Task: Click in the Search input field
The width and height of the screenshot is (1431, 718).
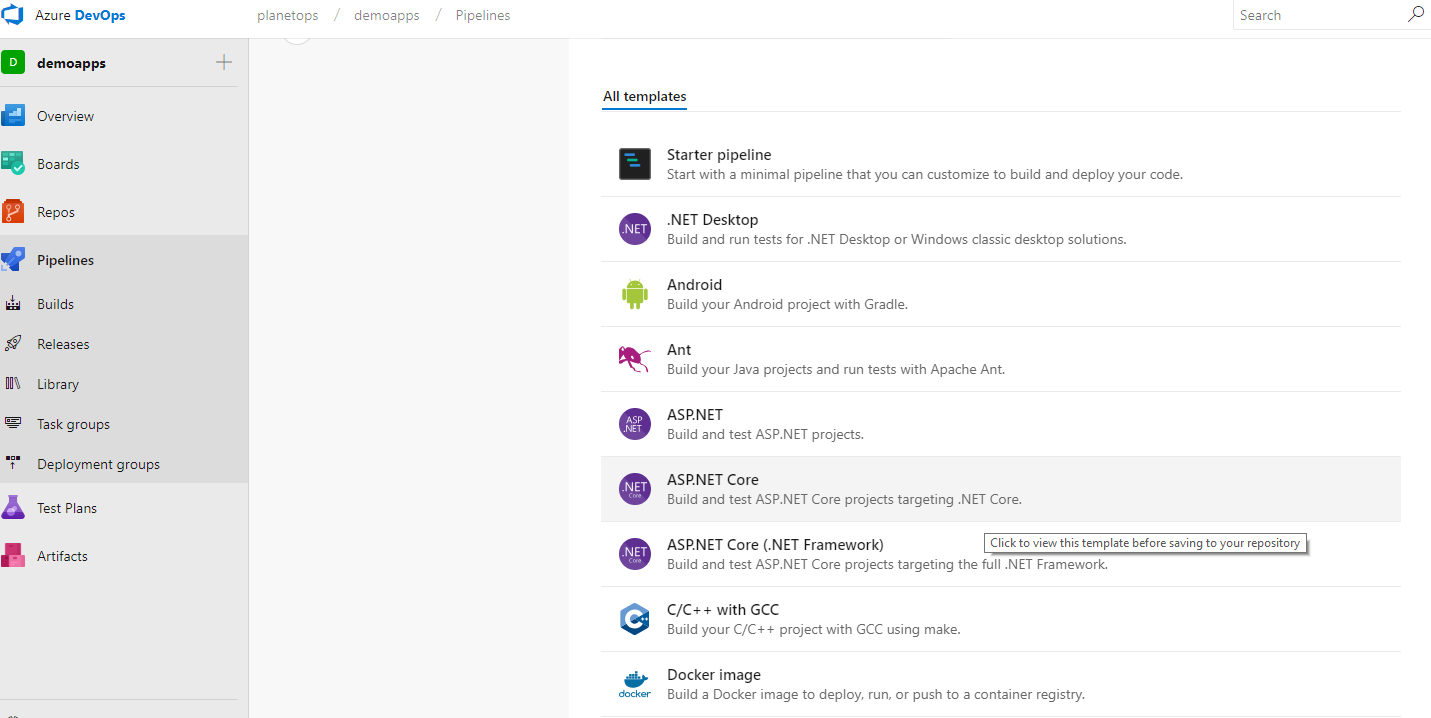Action: coord(1320,15)
